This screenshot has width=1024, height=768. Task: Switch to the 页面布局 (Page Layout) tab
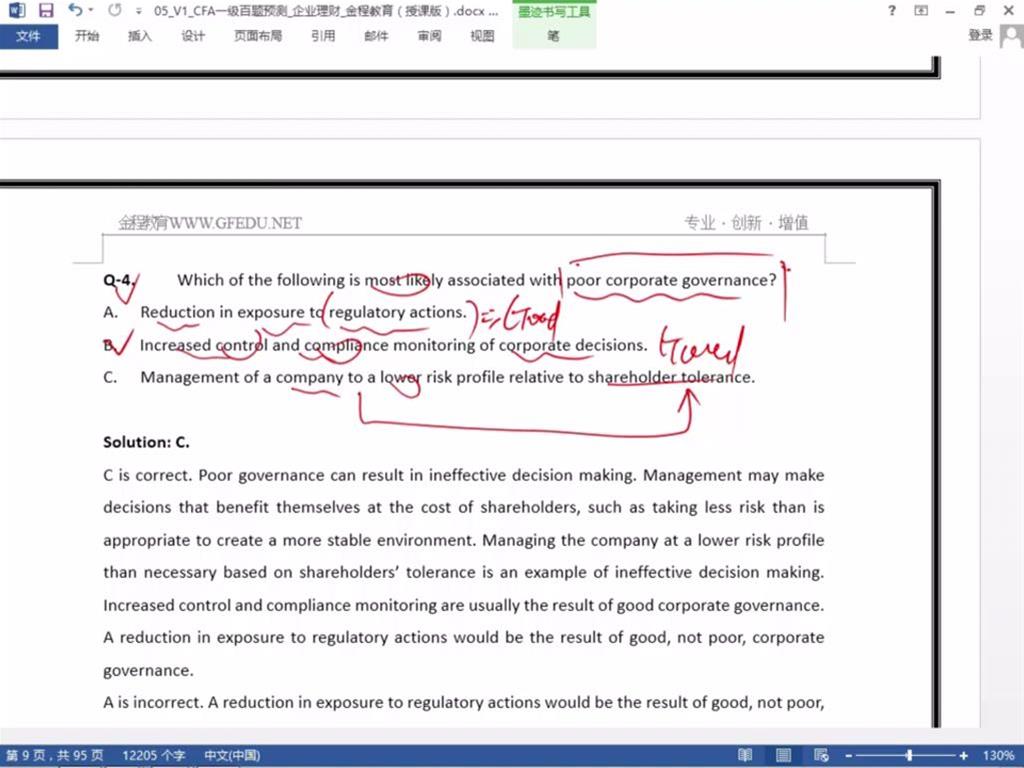258,36
